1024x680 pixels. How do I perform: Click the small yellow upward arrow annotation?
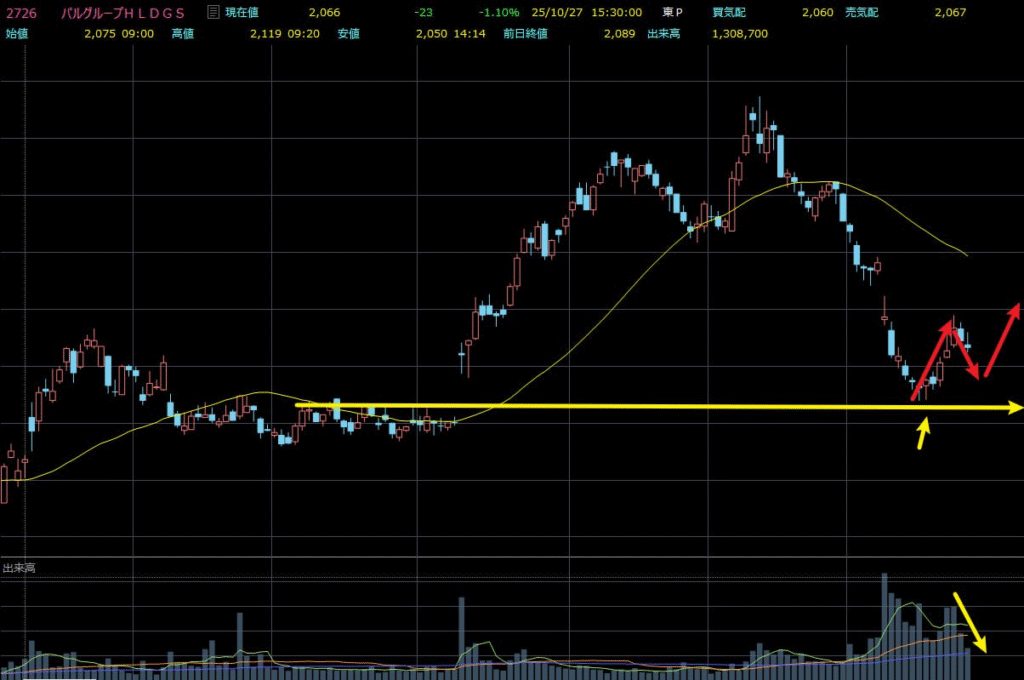(x=924, y=431)
